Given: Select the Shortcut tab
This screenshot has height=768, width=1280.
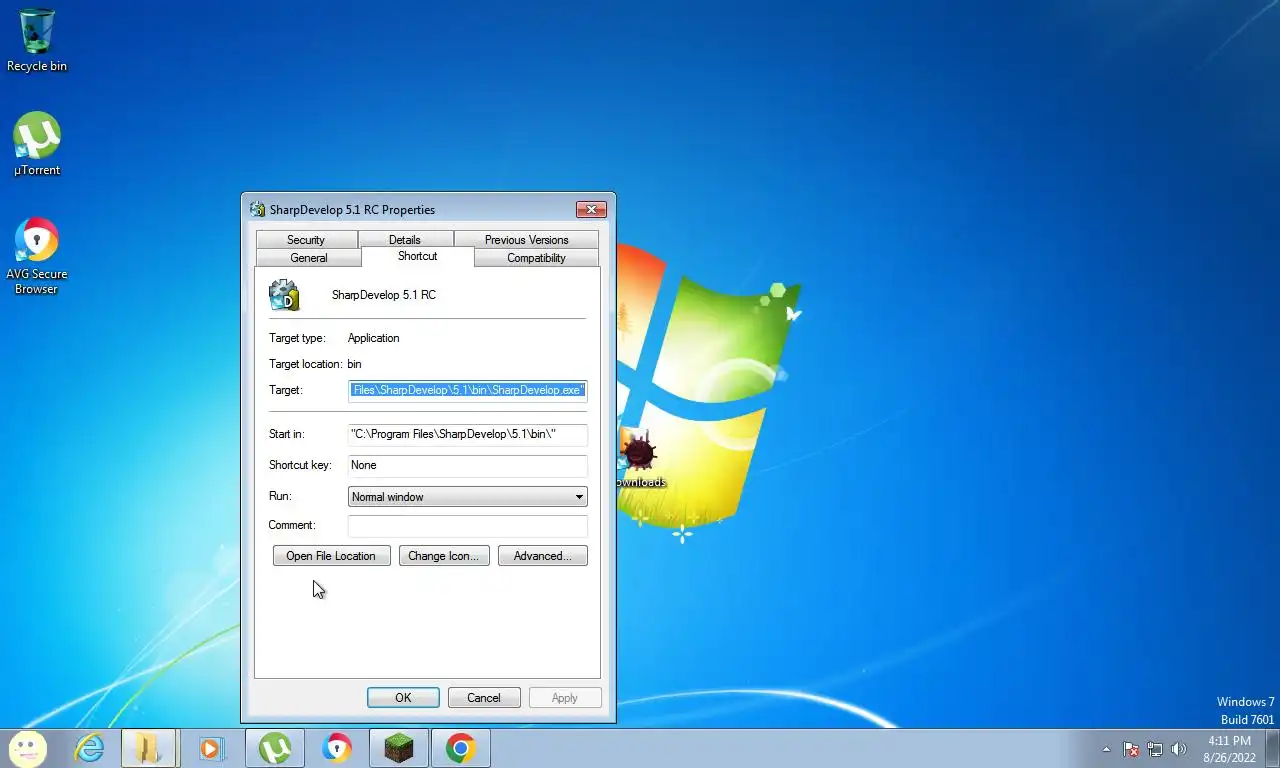Looking at the screenshot, I should 417,256.
